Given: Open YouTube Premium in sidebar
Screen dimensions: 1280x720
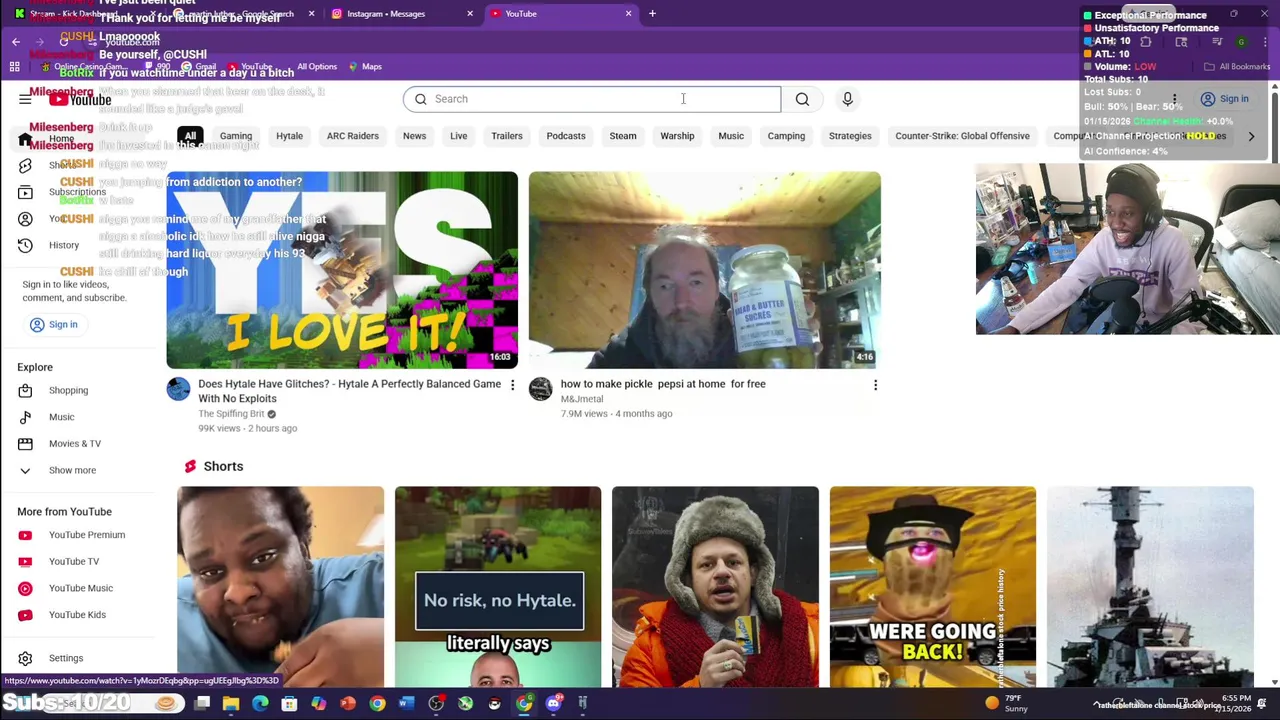Looking at the screenshot, I should coord(87,535).
